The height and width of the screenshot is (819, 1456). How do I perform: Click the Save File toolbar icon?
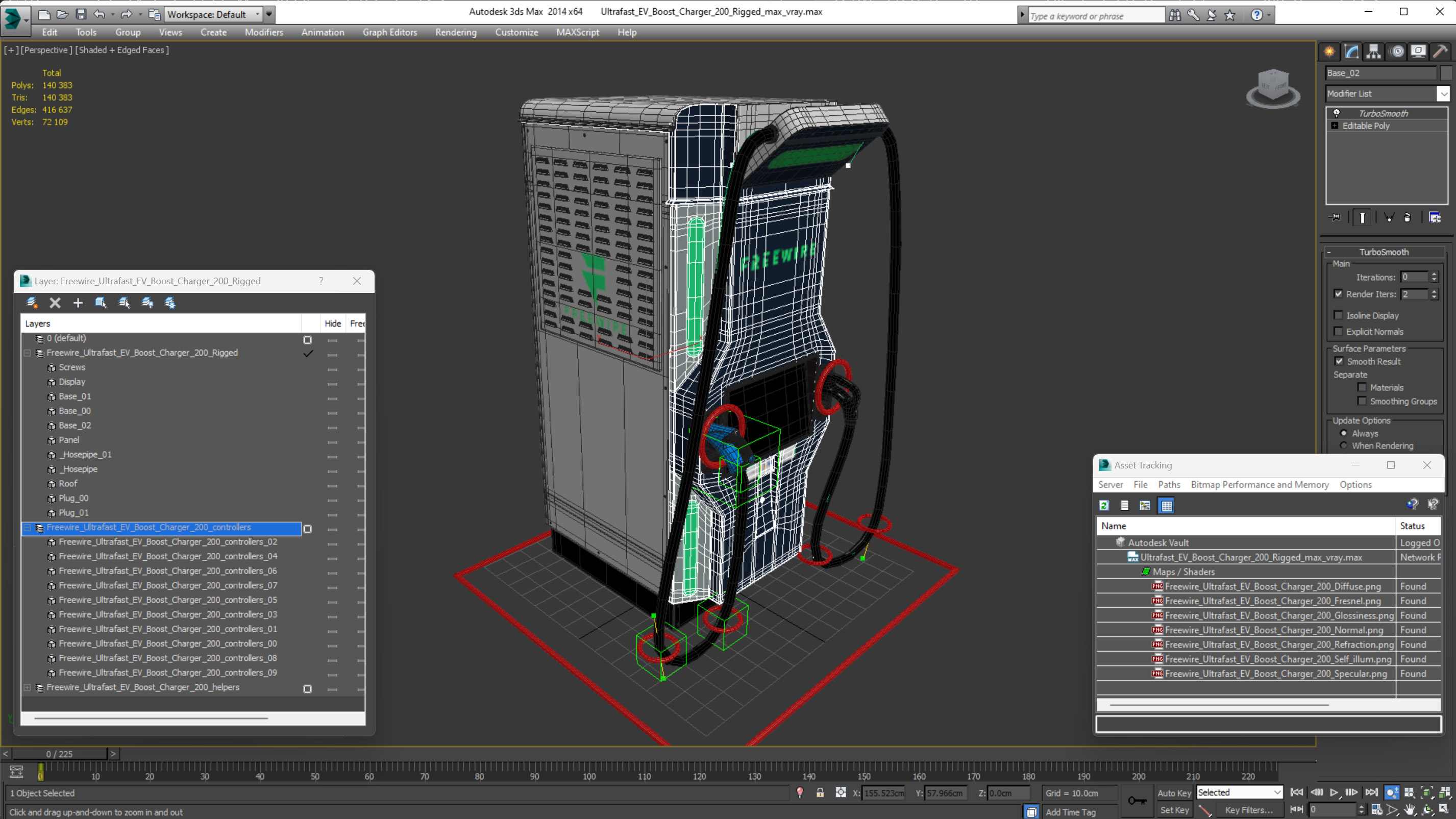coord(81,14)
